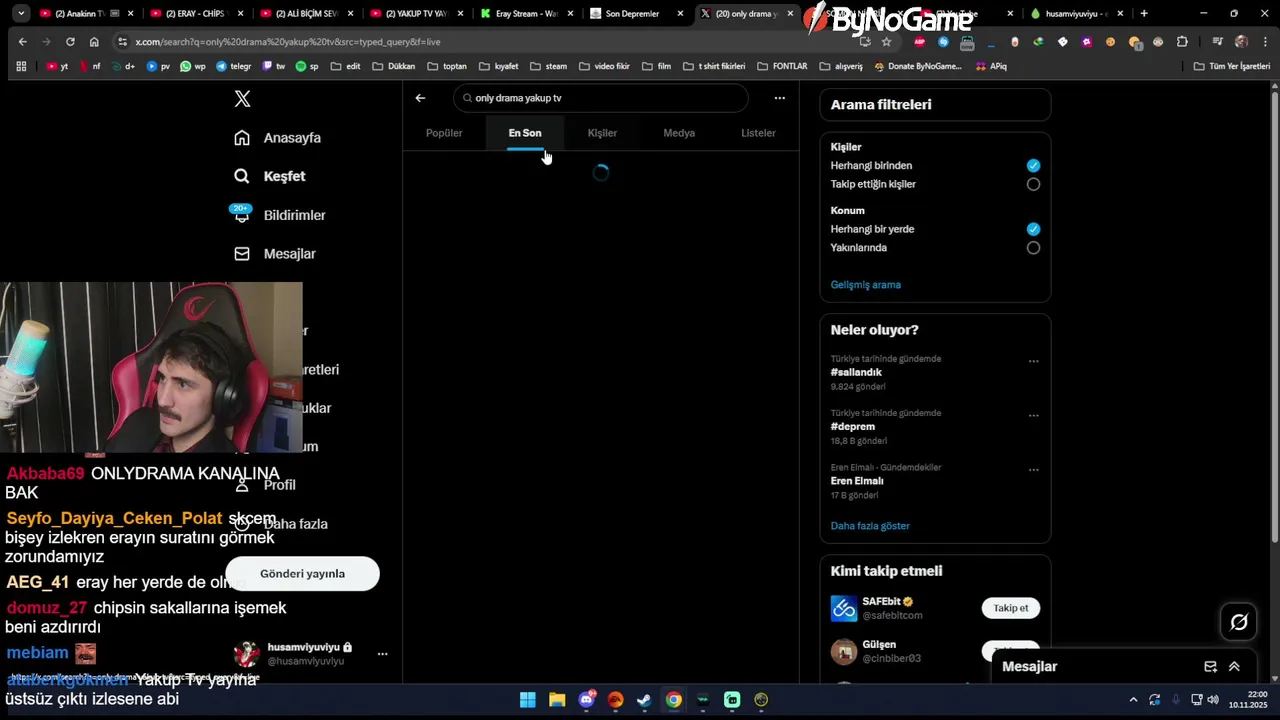Open File Explorer from the taskbar
The image size is (1280, 720).
557,700
